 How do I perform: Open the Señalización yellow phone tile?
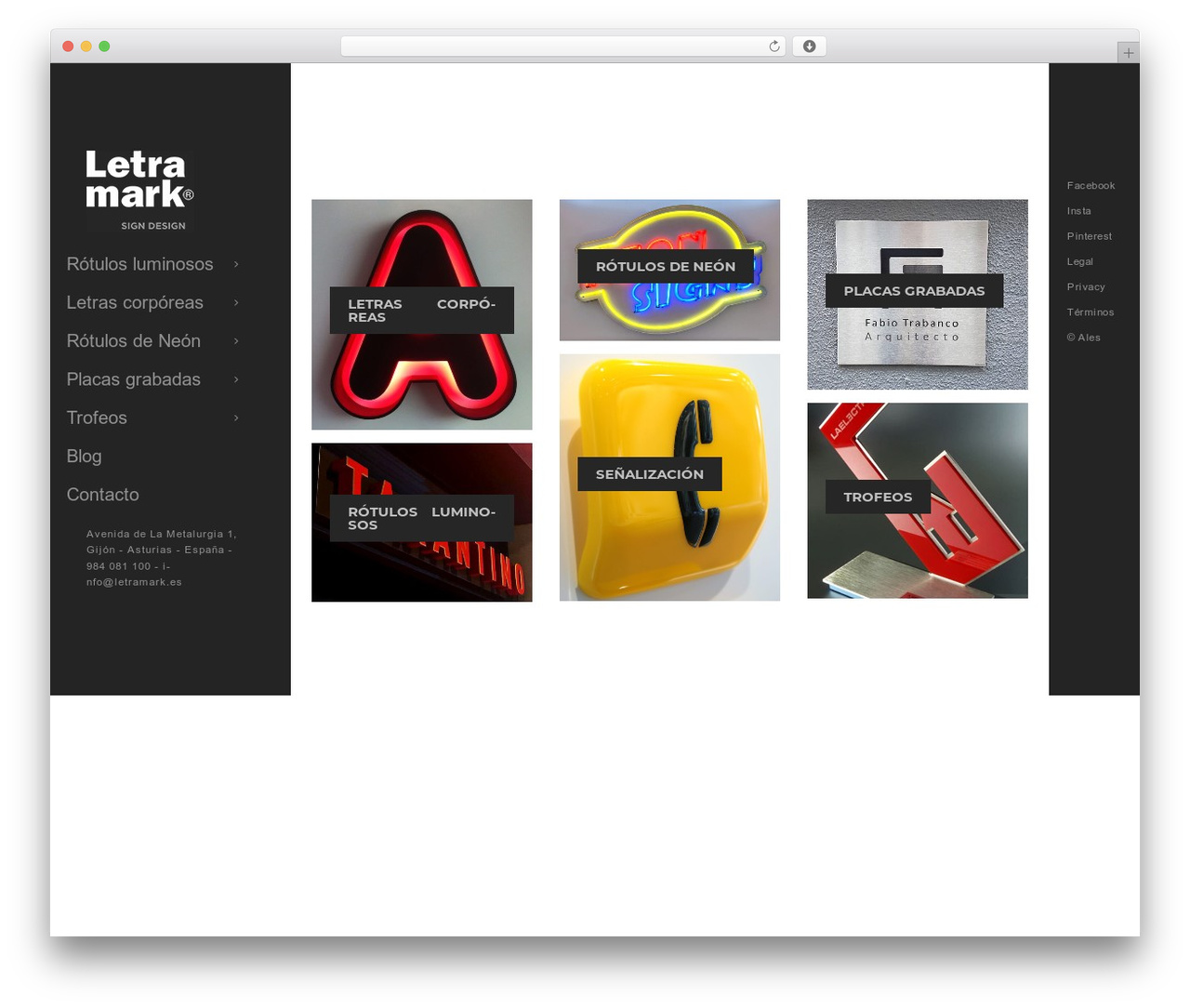[669, 477]
